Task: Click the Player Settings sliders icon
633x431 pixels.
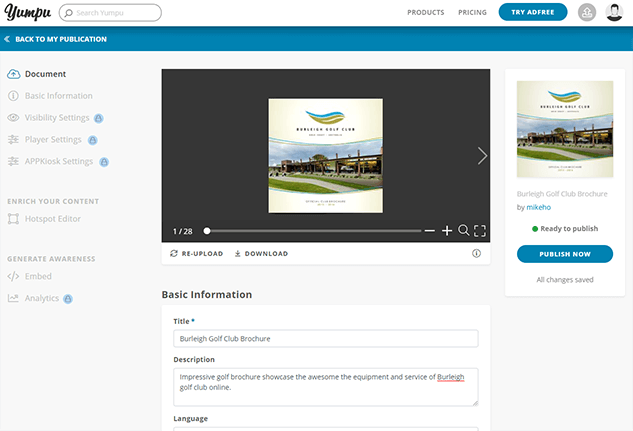Action: (x=13, y=139)
